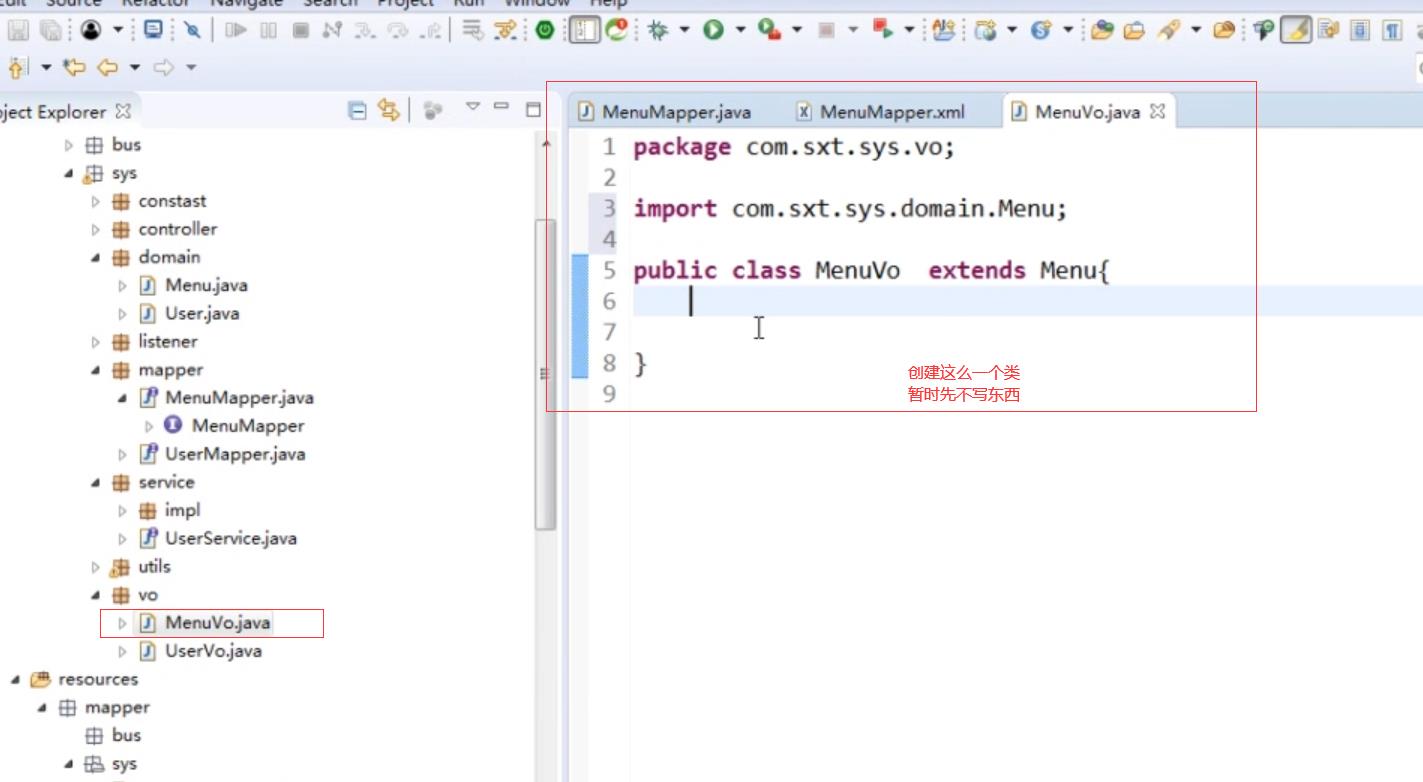Select UserMapper.java in the tree
1423x782 pixels.
click(x=235, y=454)
